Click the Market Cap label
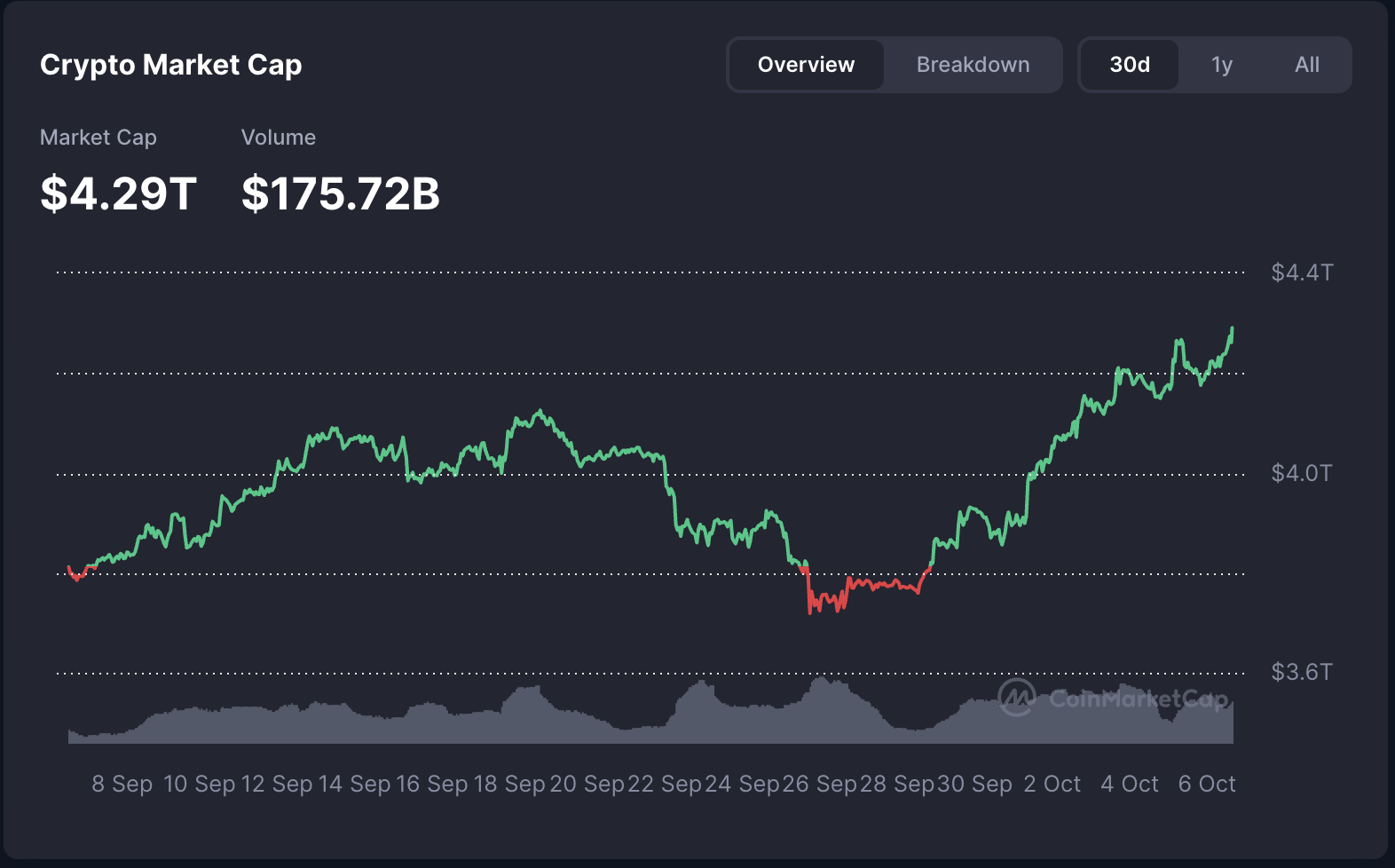The height and width of the screenshot is (868, 1395). pyautogui.click(x=99, y=138)
